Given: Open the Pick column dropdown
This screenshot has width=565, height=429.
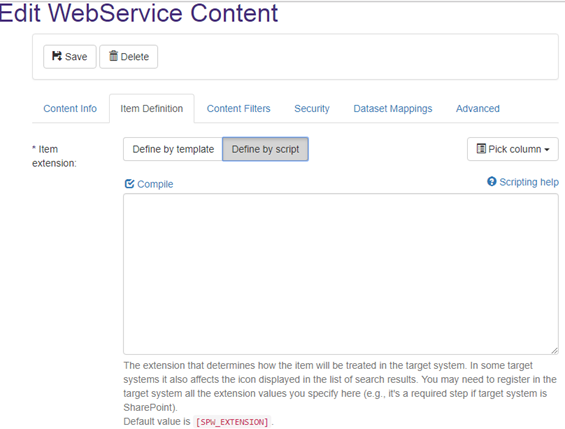Looking at the screenshot, I should 513,149.
